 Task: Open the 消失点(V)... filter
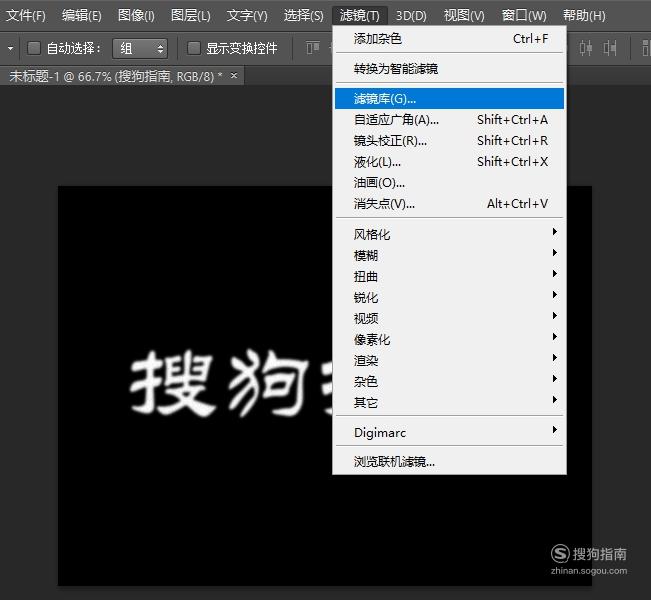[450, 203]
